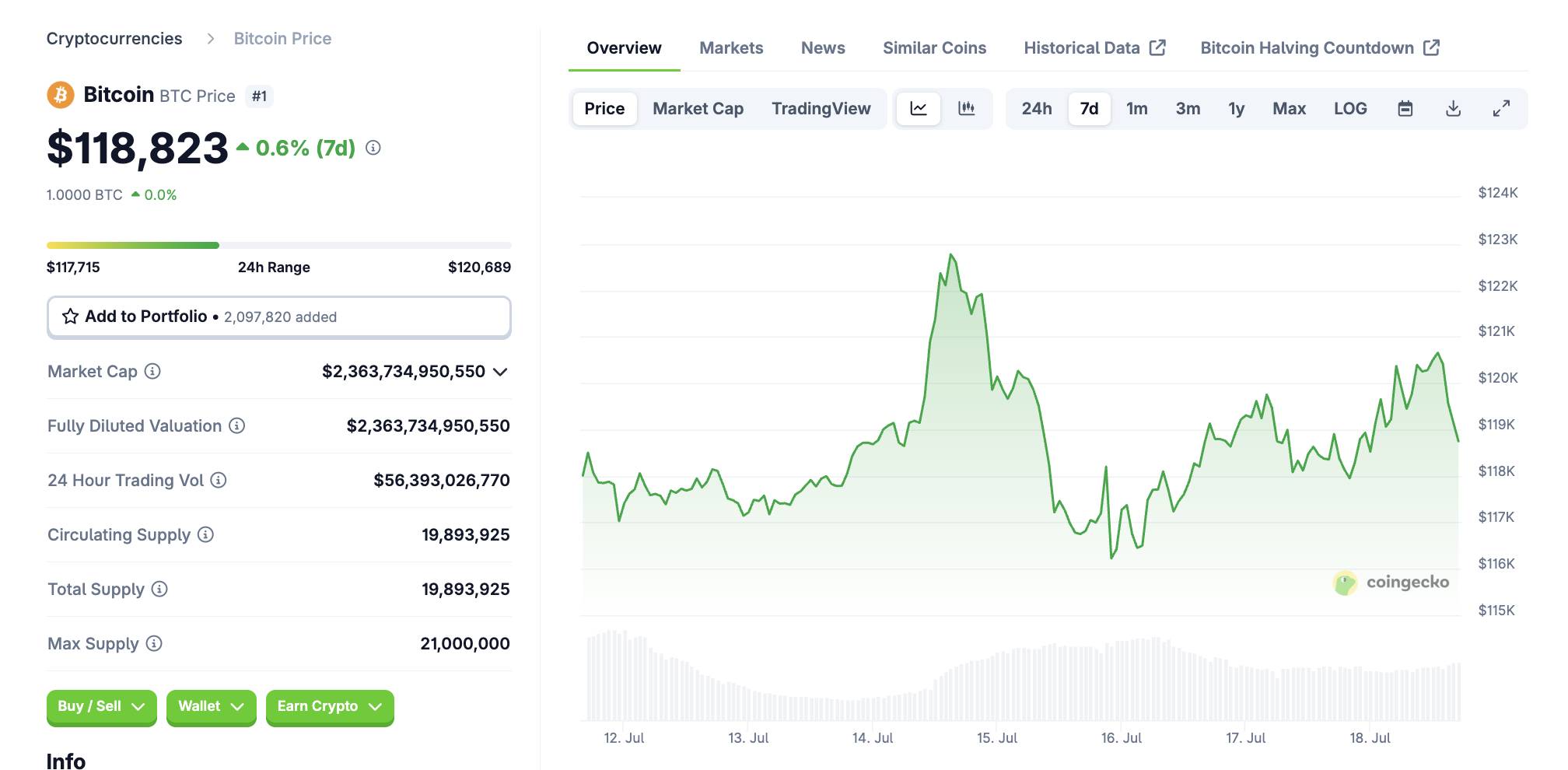Show Total Supply info tooltip
The height and width of the screenshot is (770, 1568).
159,589
